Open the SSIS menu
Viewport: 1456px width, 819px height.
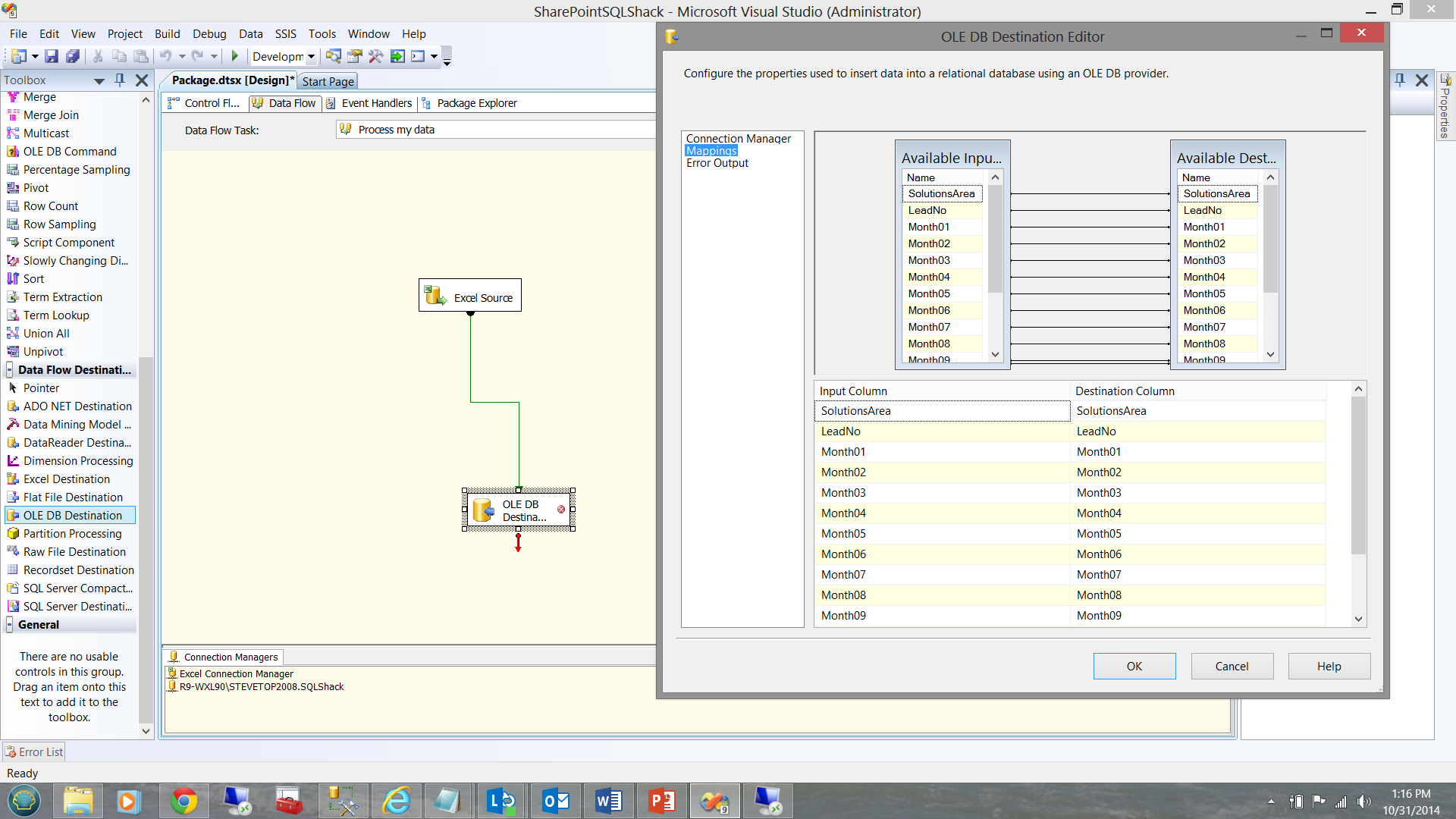coord(285,34)
